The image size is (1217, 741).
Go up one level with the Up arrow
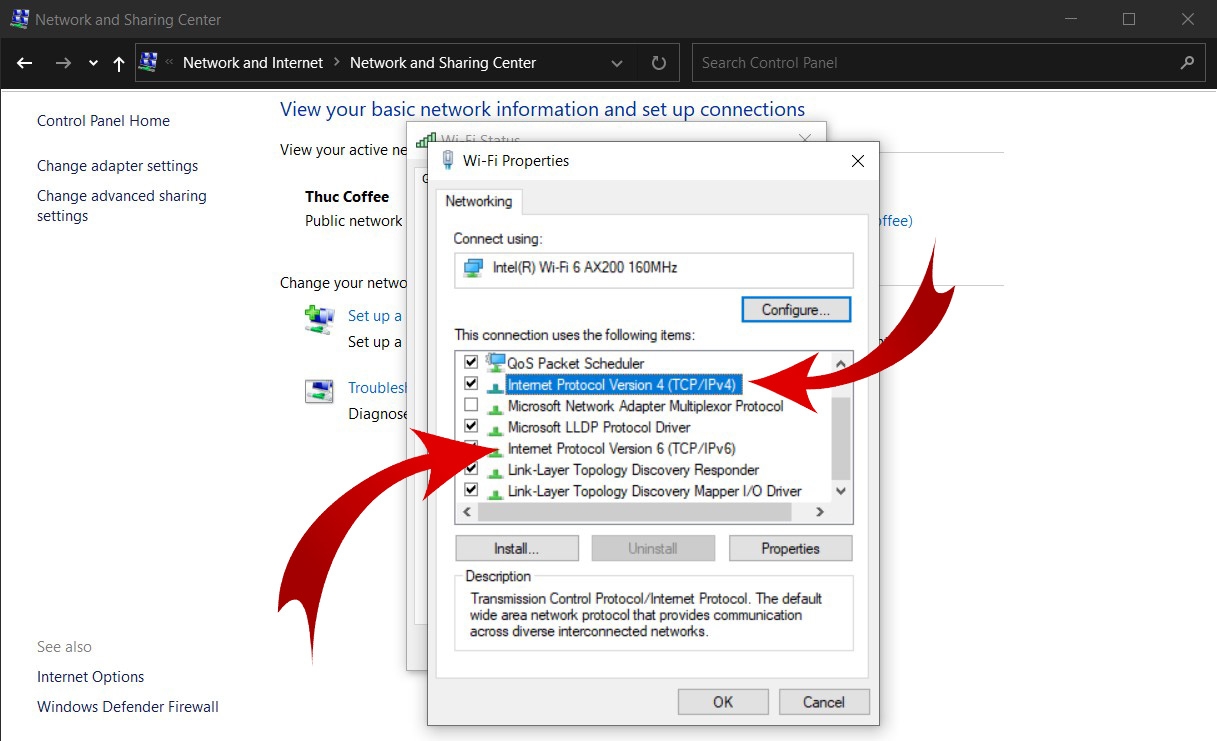(119, 63)
